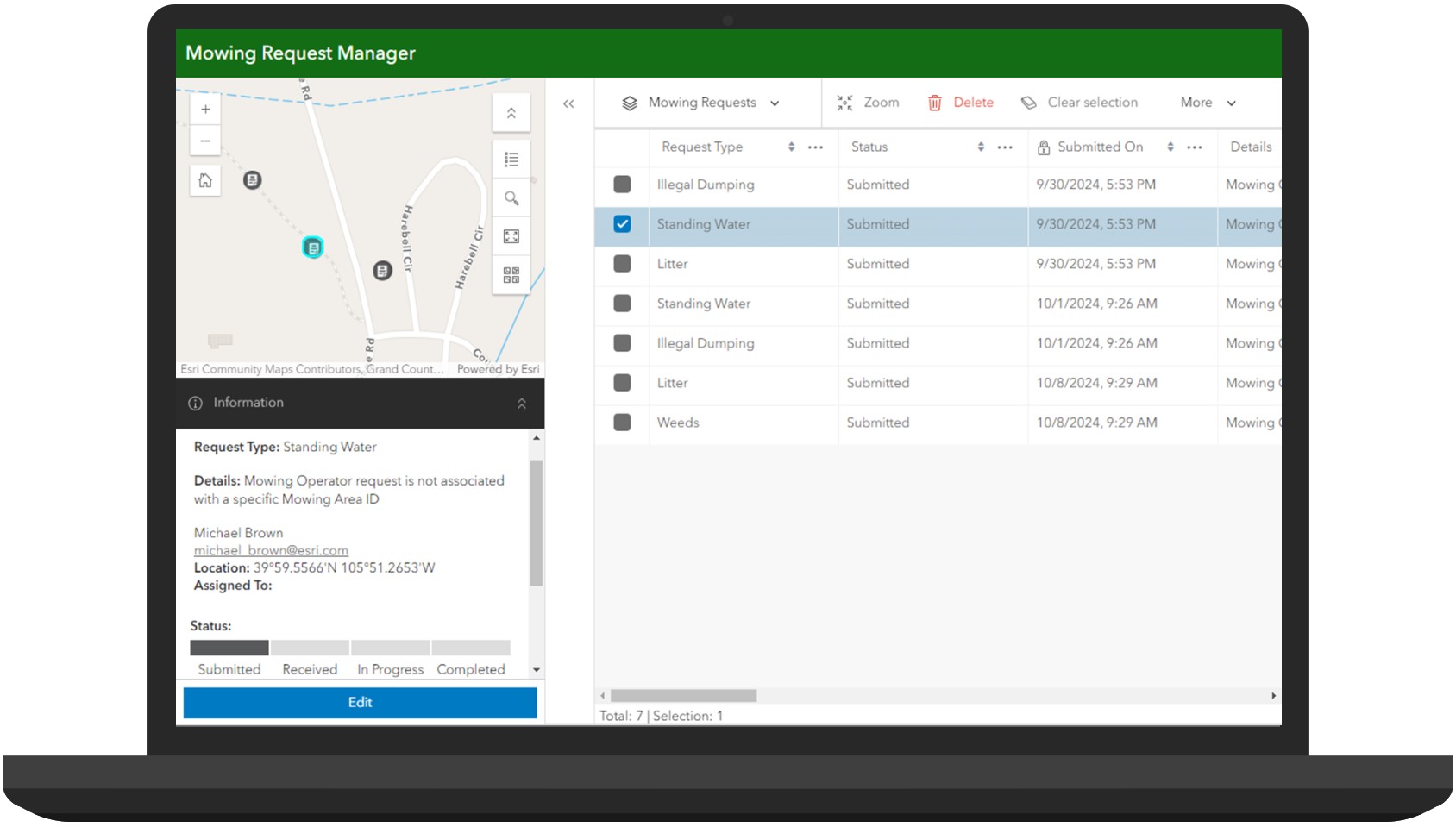Collapse the table panel with double chevron
Screen dimensions: 1456x827
pos(569,103)
